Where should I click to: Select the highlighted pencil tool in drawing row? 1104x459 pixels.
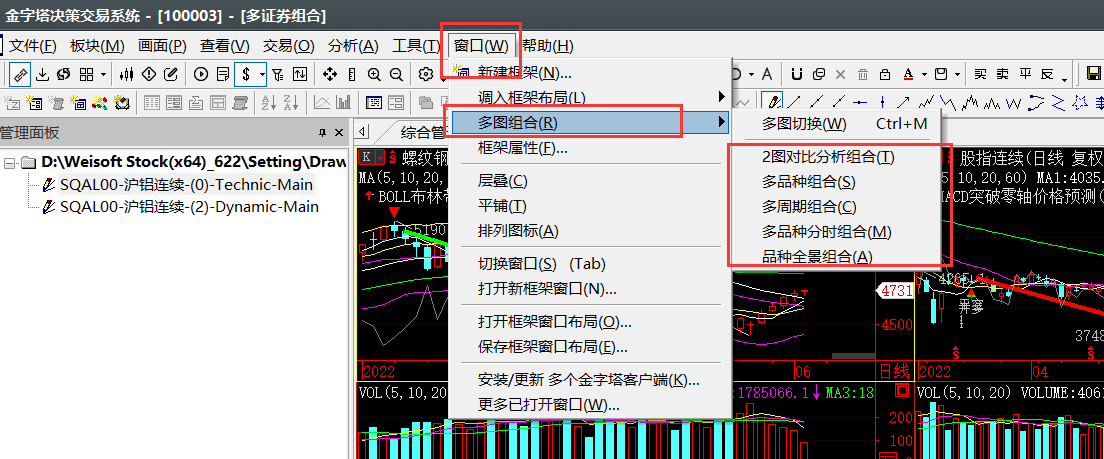point(772,101)
